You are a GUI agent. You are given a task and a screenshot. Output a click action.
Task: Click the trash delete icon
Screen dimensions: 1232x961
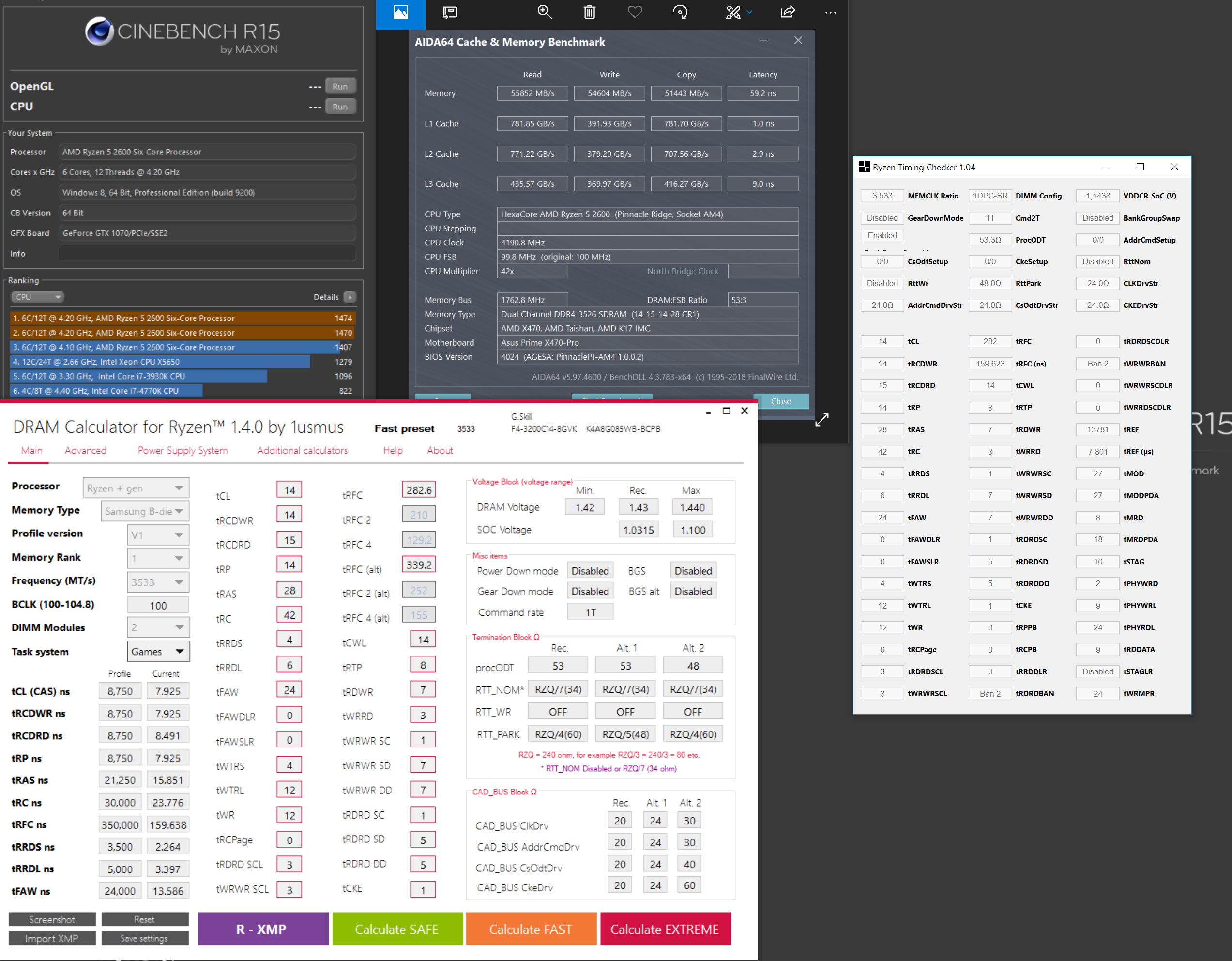pyautogui.click(x=589, y=13)
